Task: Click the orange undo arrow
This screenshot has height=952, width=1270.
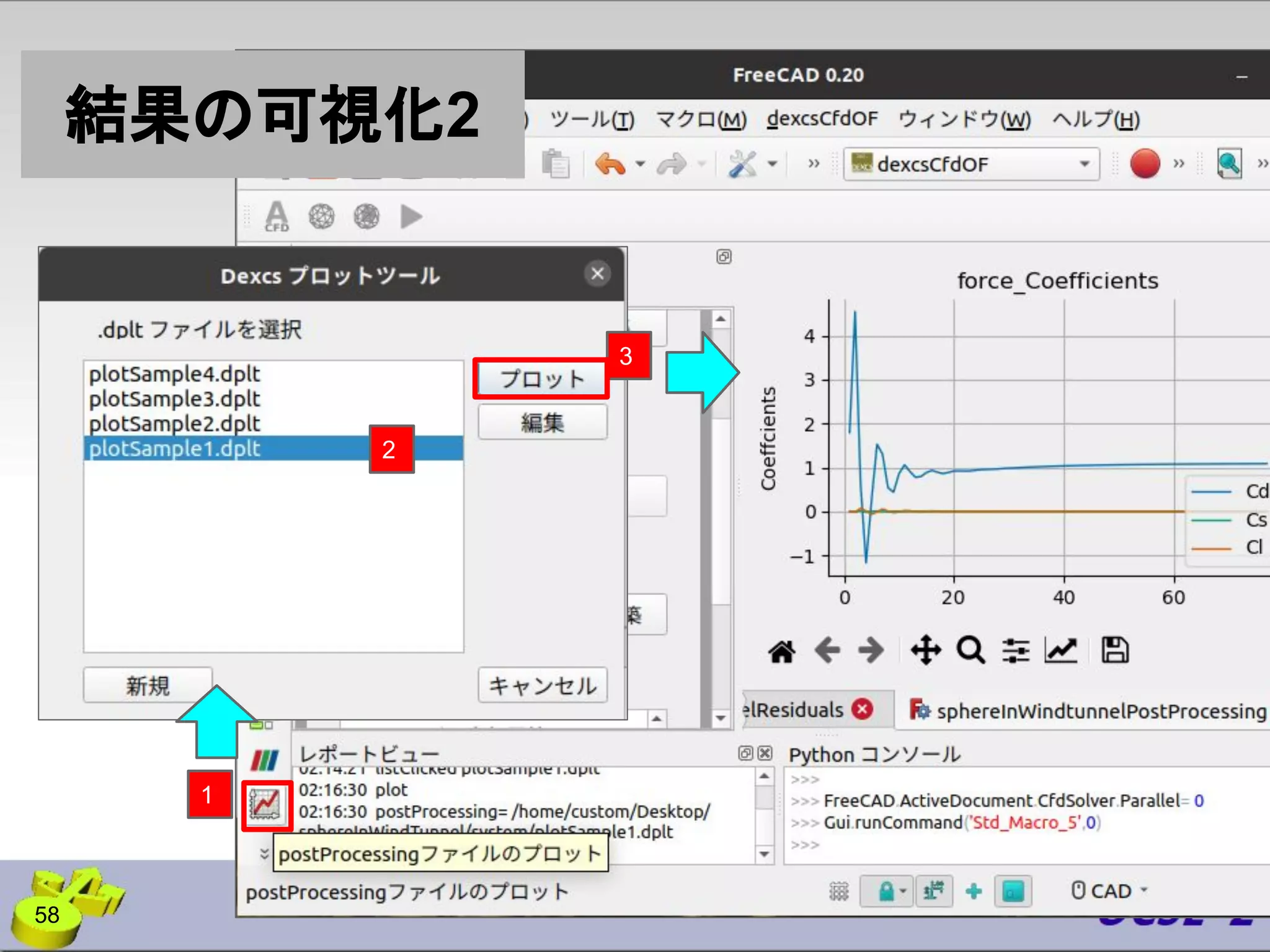Action: [610, 164]
